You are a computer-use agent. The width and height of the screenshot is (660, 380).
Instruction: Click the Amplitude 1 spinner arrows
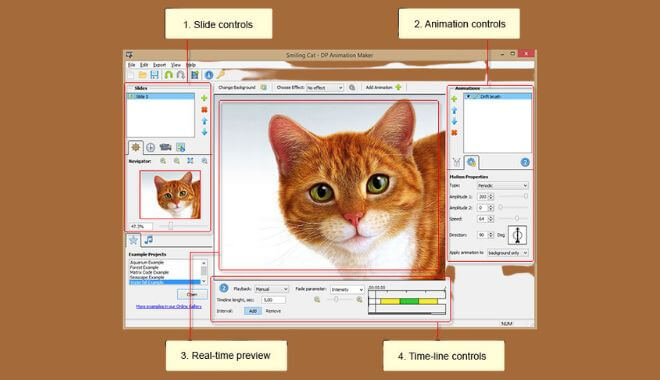tap(491, 197)
